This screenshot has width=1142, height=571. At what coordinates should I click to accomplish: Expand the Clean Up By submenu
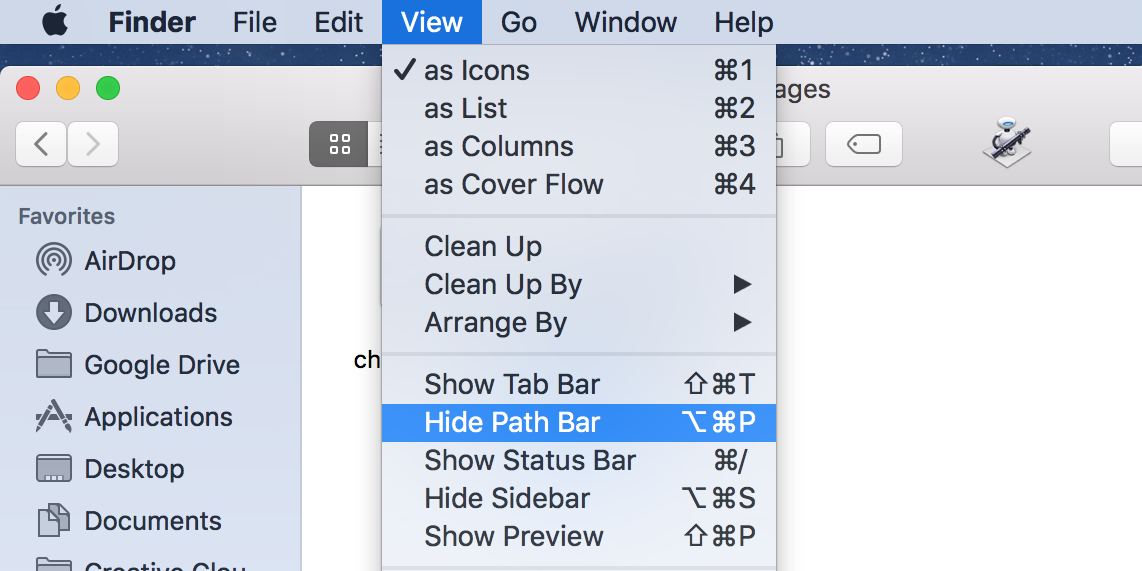[x=503, y=285]
